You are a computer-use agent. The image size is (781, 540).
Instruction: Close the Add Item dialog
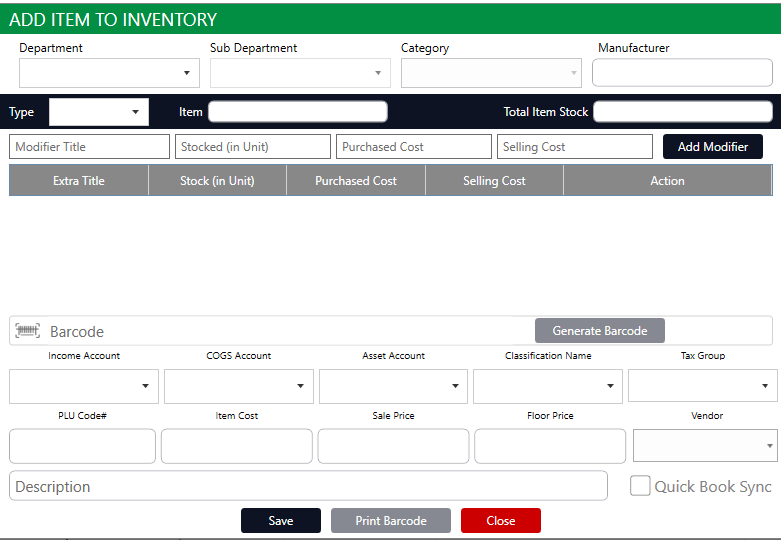tap(501, 521)
